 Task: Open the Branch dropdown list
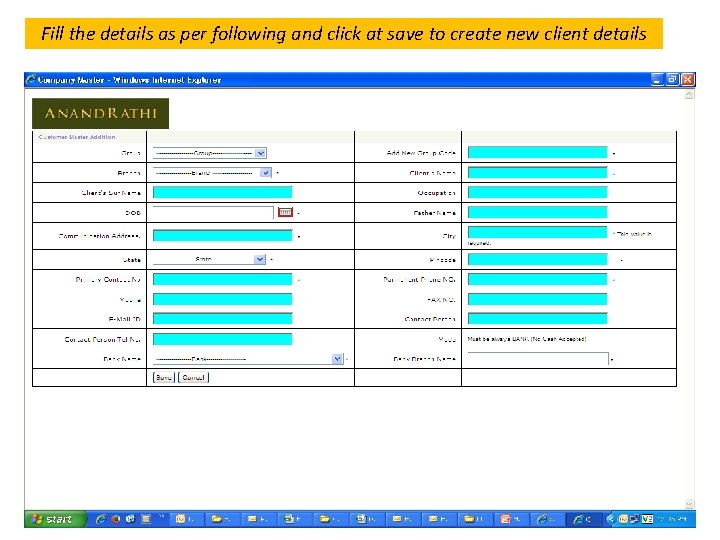point(213,173)
